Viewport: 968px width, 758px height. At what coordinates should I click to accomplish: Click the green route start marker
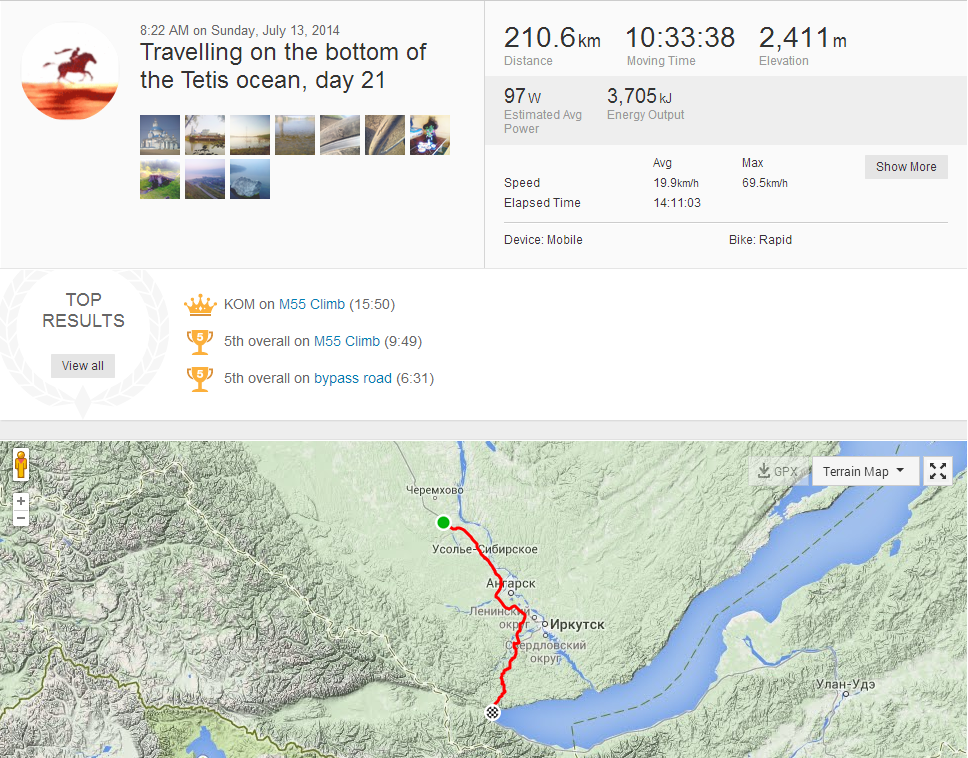(x=443, y=522)
